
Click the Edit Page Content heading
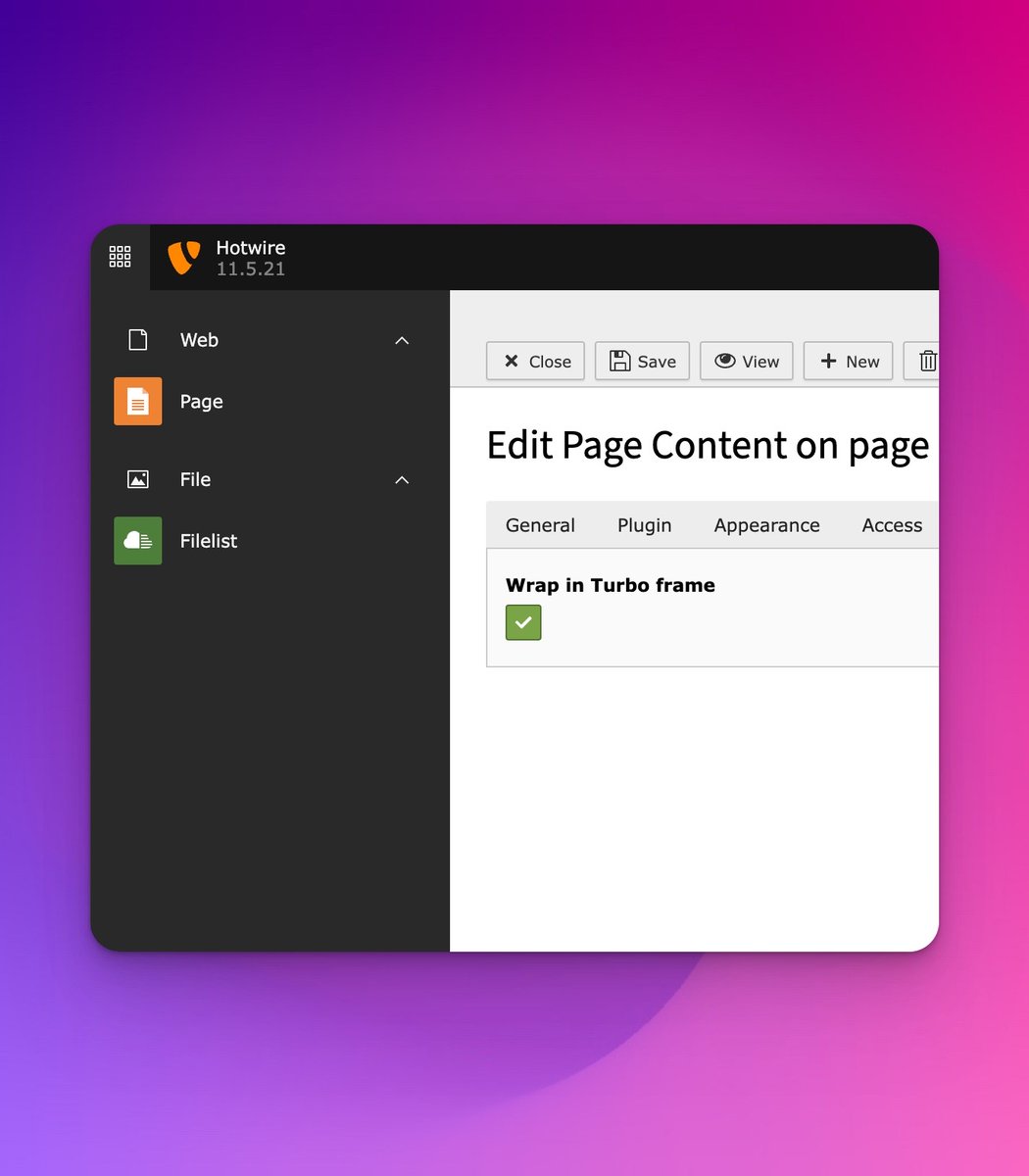pyautogui.click(x=708, y=446)
